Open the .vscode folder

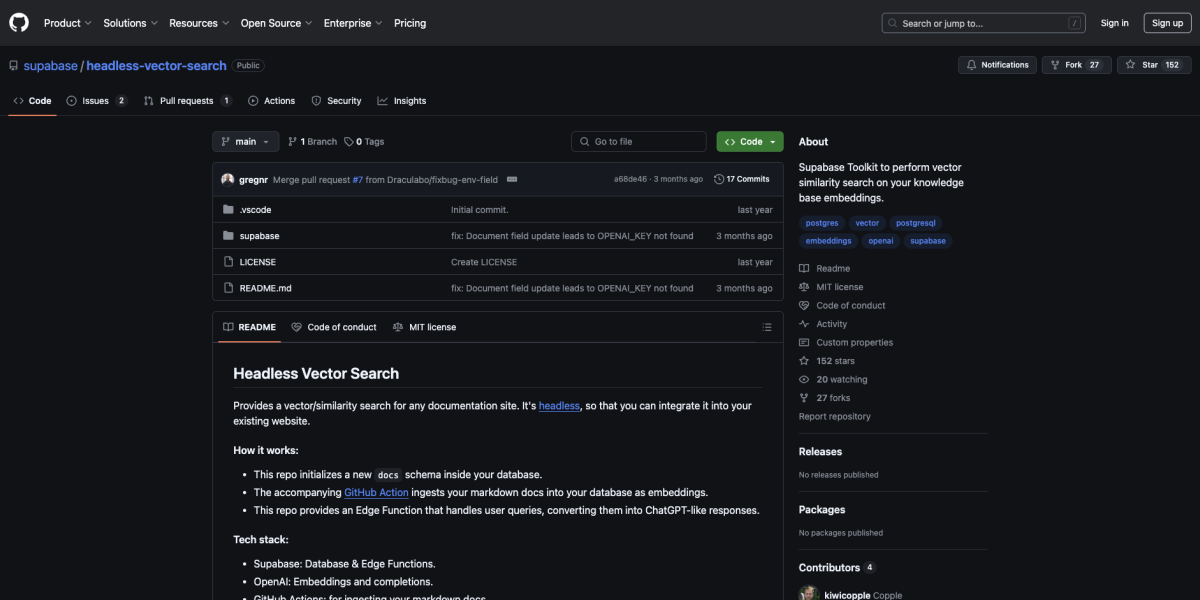tap(255, 210)
